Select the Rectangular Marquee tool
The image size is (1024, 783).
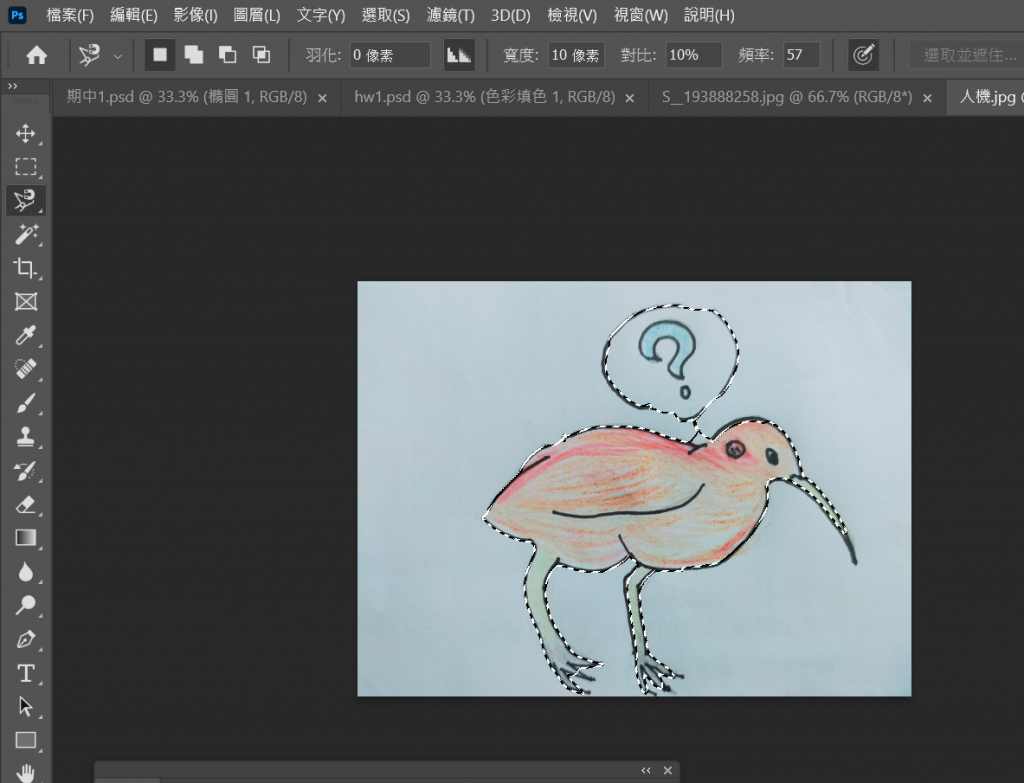point(25,167)
